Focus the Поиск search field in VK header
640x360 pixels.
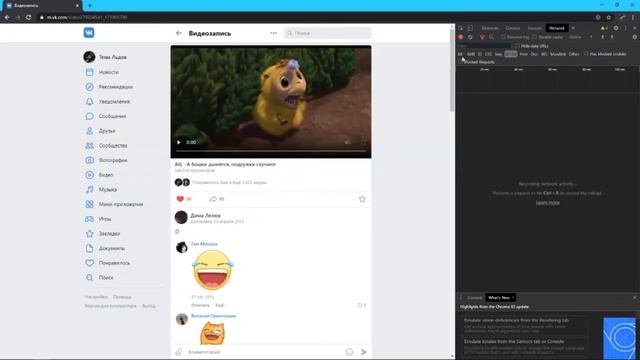pyautogui.click(x=327, y=33)
